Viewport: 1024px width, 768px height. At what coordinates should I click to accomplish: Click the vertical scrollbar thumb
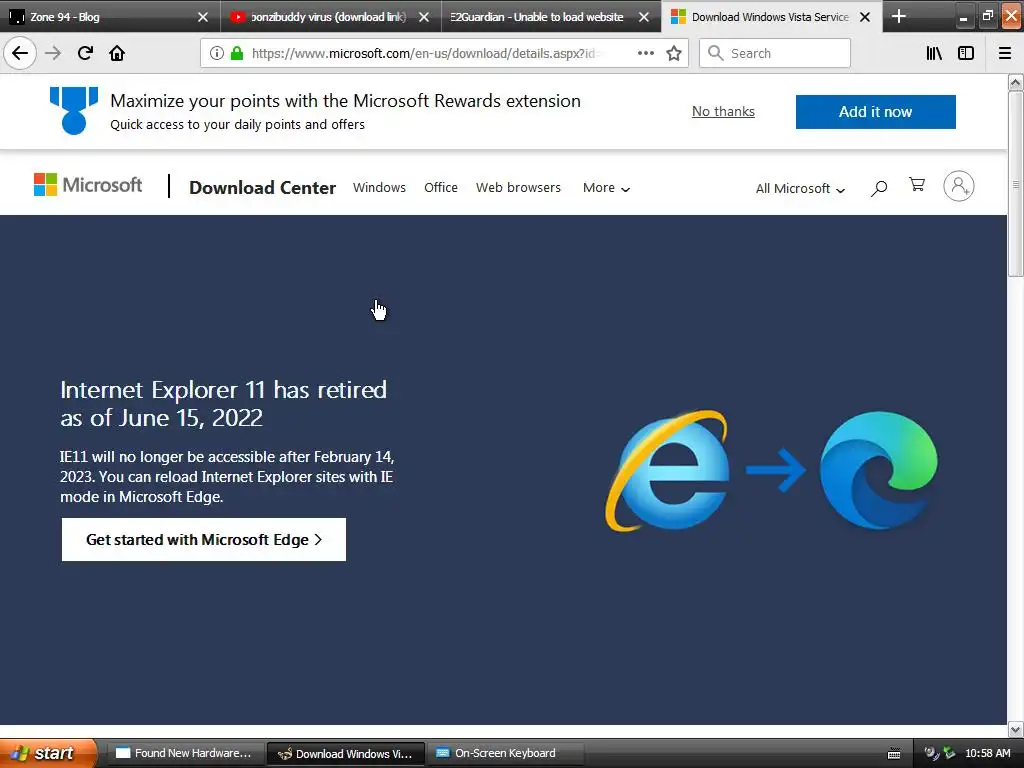coord(1015,184)
